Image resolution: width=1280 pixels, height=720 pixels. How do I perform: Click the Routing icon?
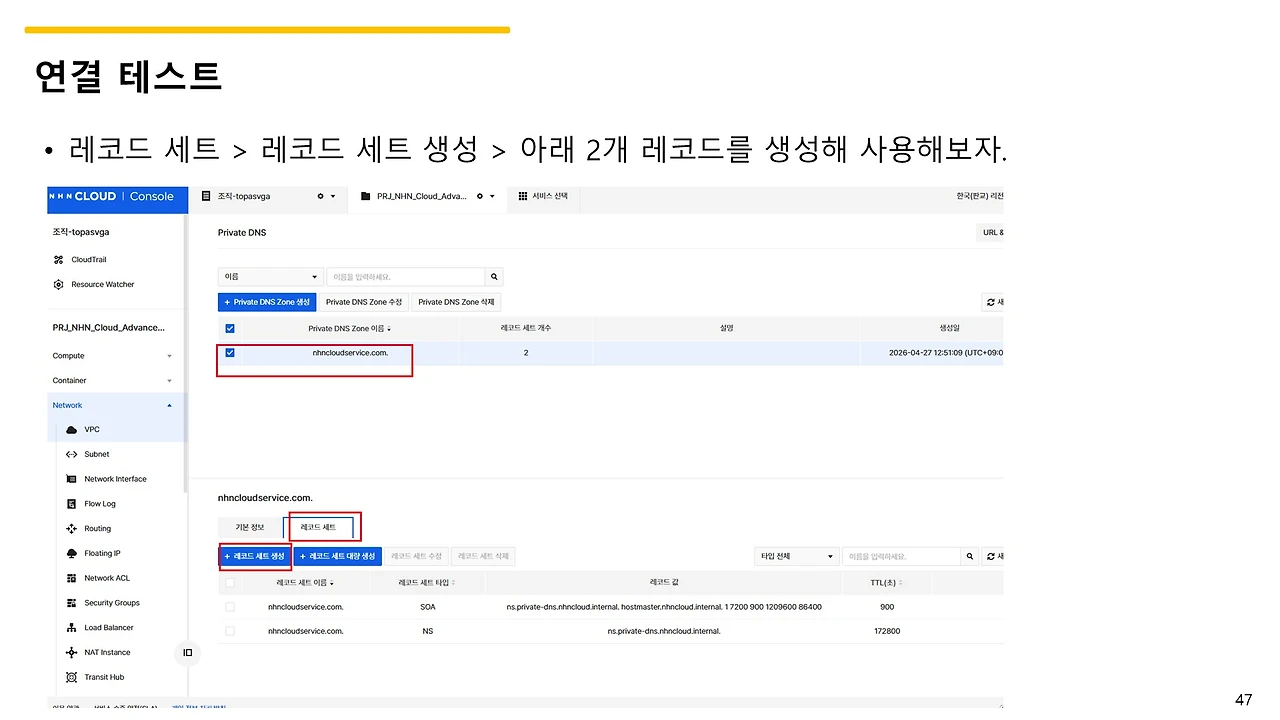point(71,529)
